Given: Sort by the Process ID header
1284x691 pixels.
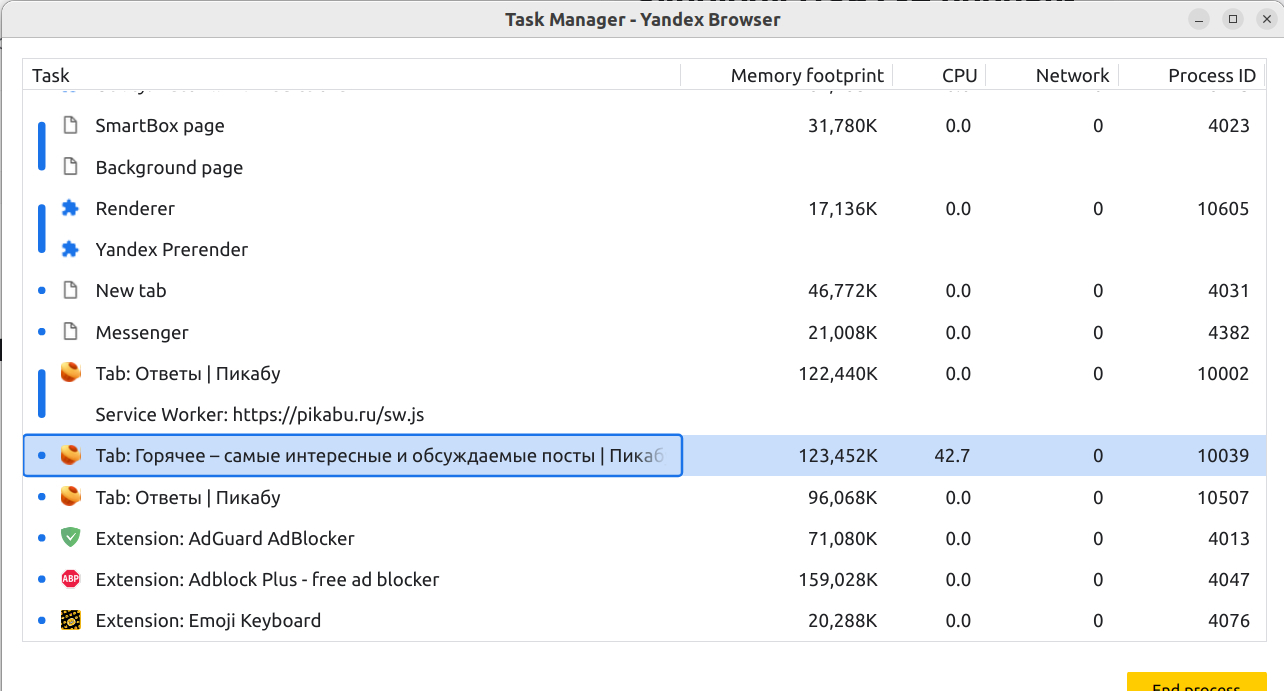Looking at the screenshot, I should click(x=1211, y=76).
